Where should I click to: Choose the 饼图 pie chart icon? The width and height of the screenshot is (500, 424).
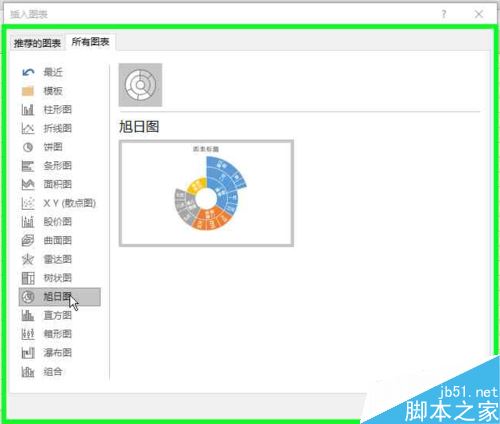(x=28, y=147)
